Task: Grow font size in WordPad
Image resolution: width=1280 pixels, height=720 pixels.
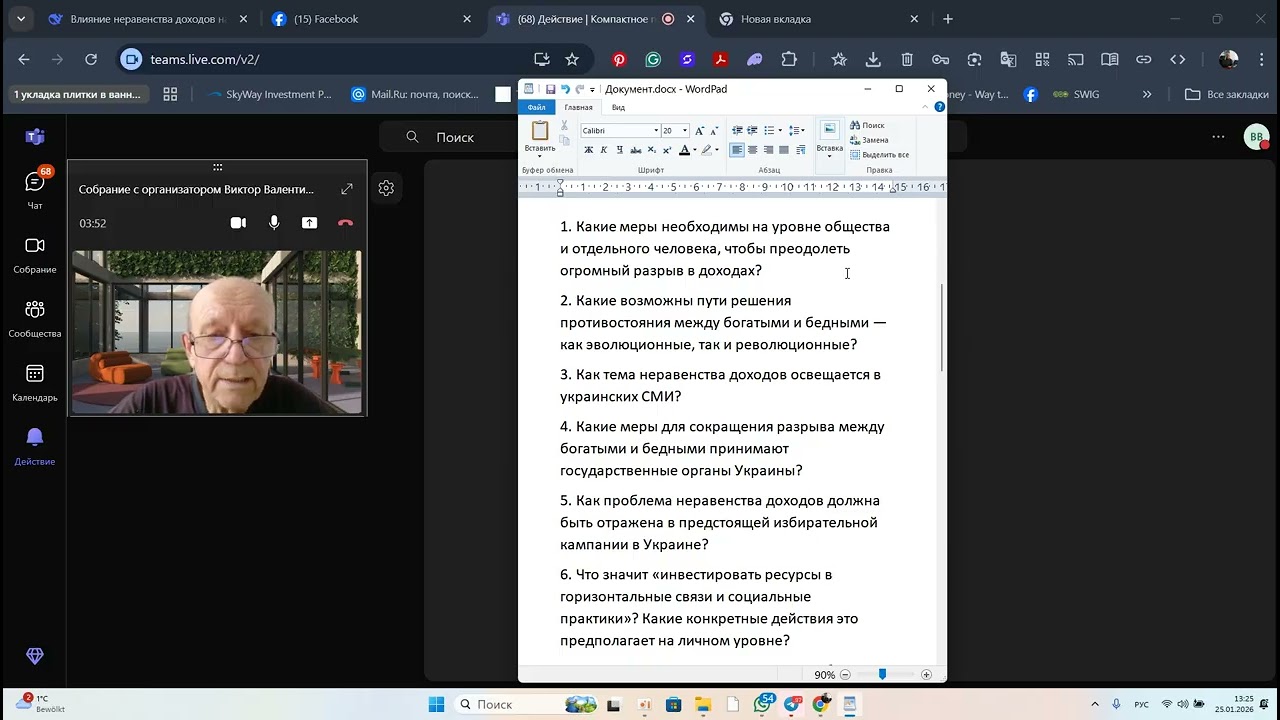Action: point(699,131)
